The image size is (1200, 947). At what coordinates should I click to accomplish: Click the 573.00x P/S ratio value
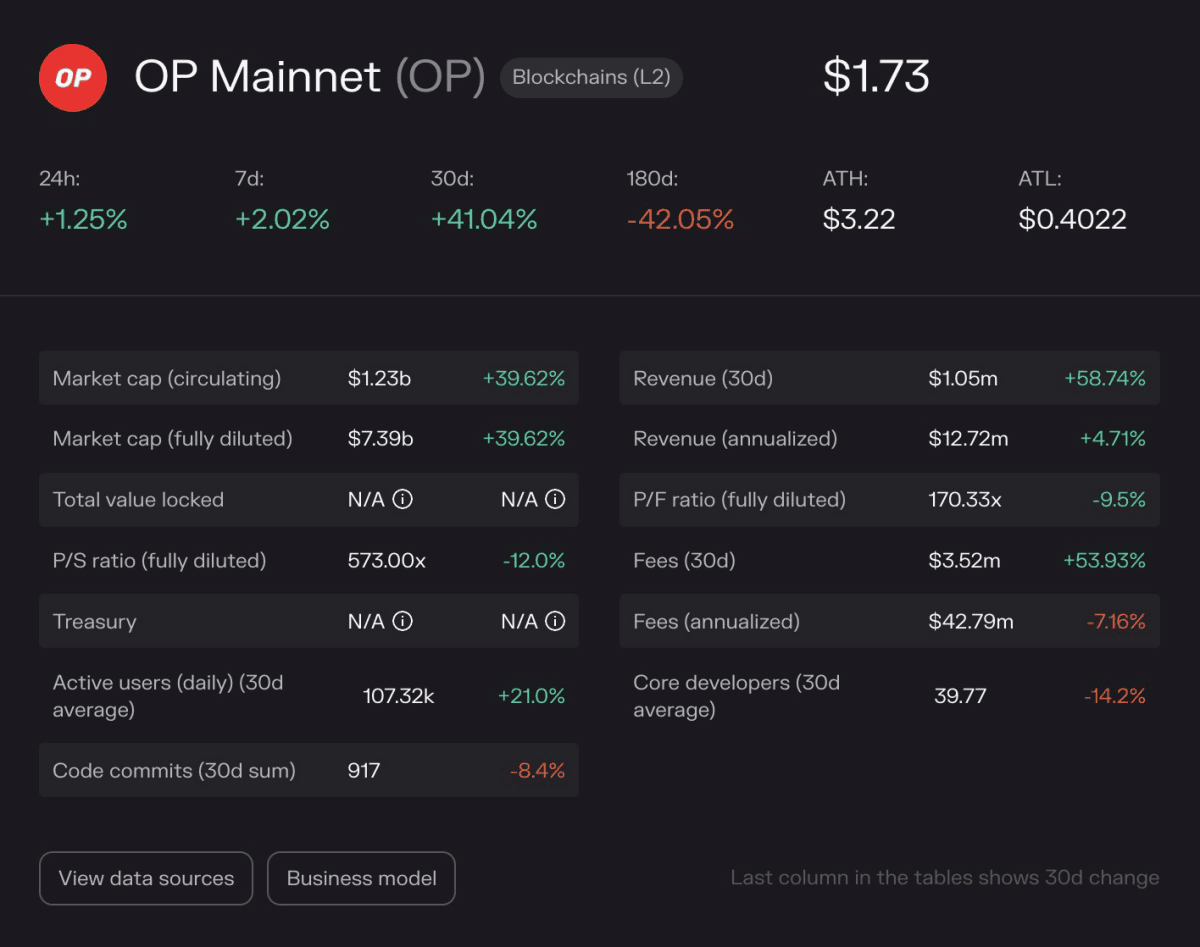(x=387, y=560)
